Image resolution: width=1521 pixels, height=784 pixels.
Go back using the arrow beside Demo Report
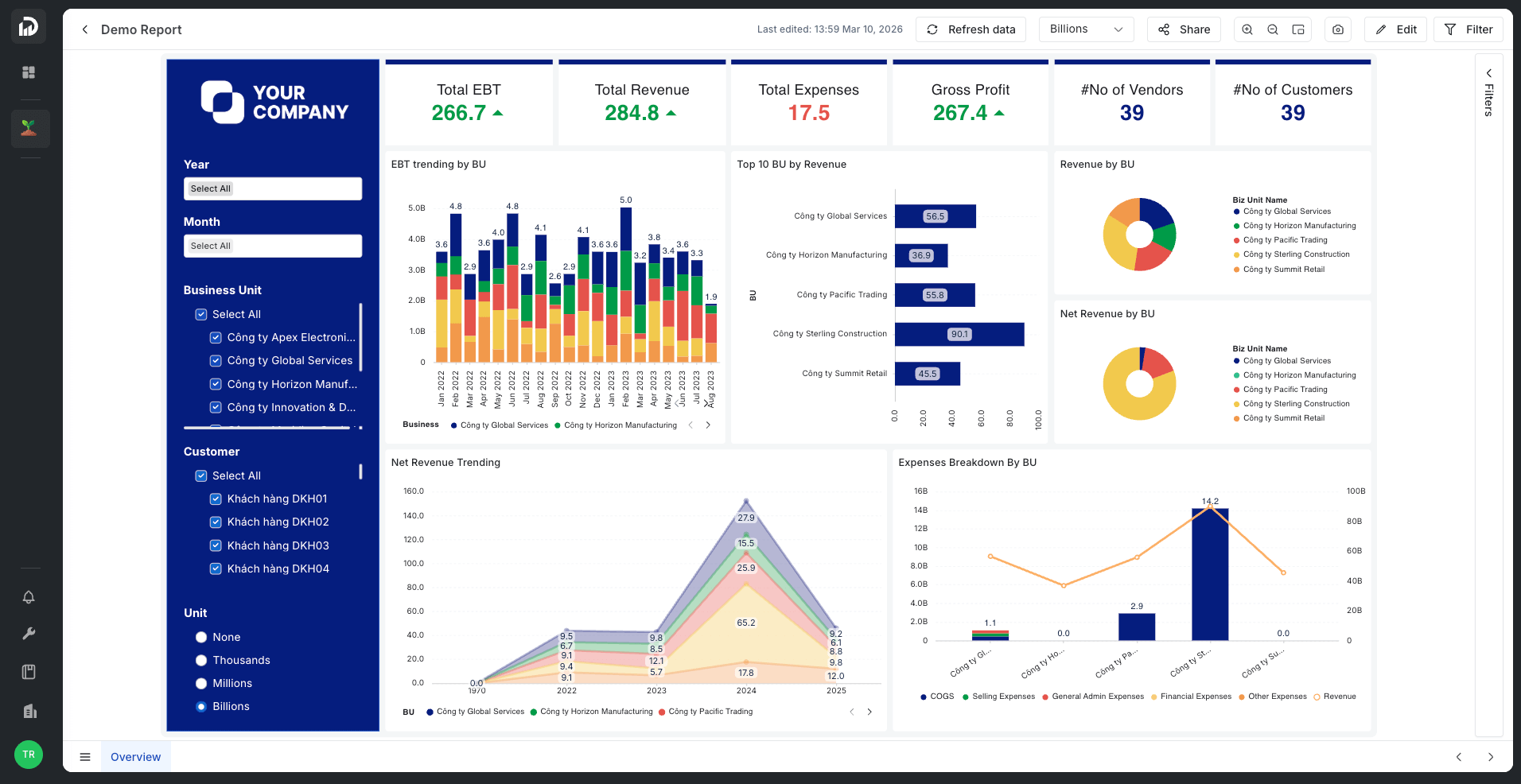tap(85, 29)
